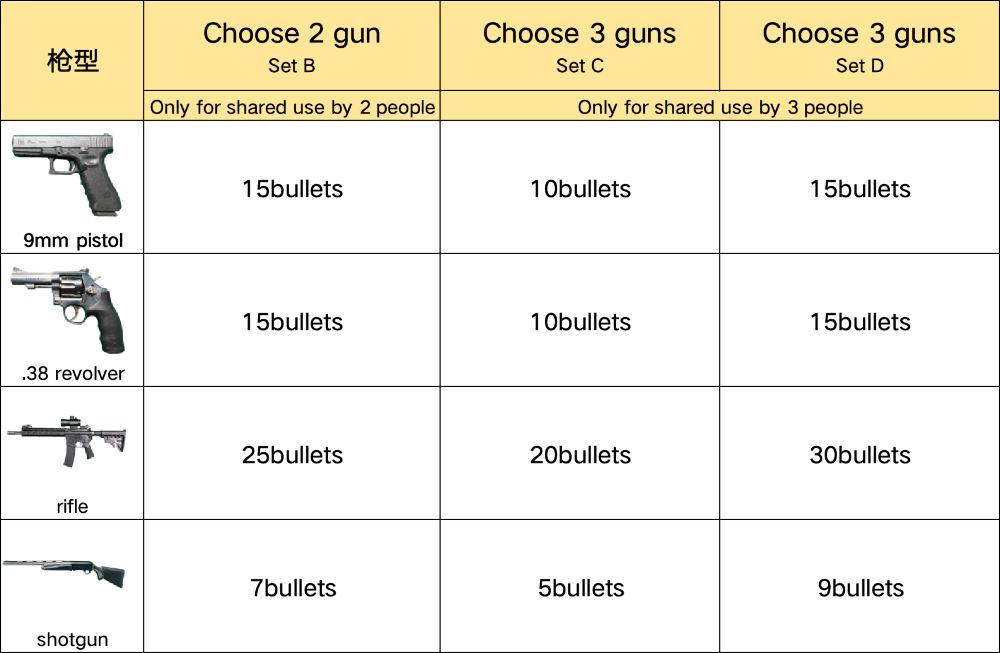The image size is (1000, 653).
Task: Choose the shotgun 5bullets cell
Action: pos(580,588)
